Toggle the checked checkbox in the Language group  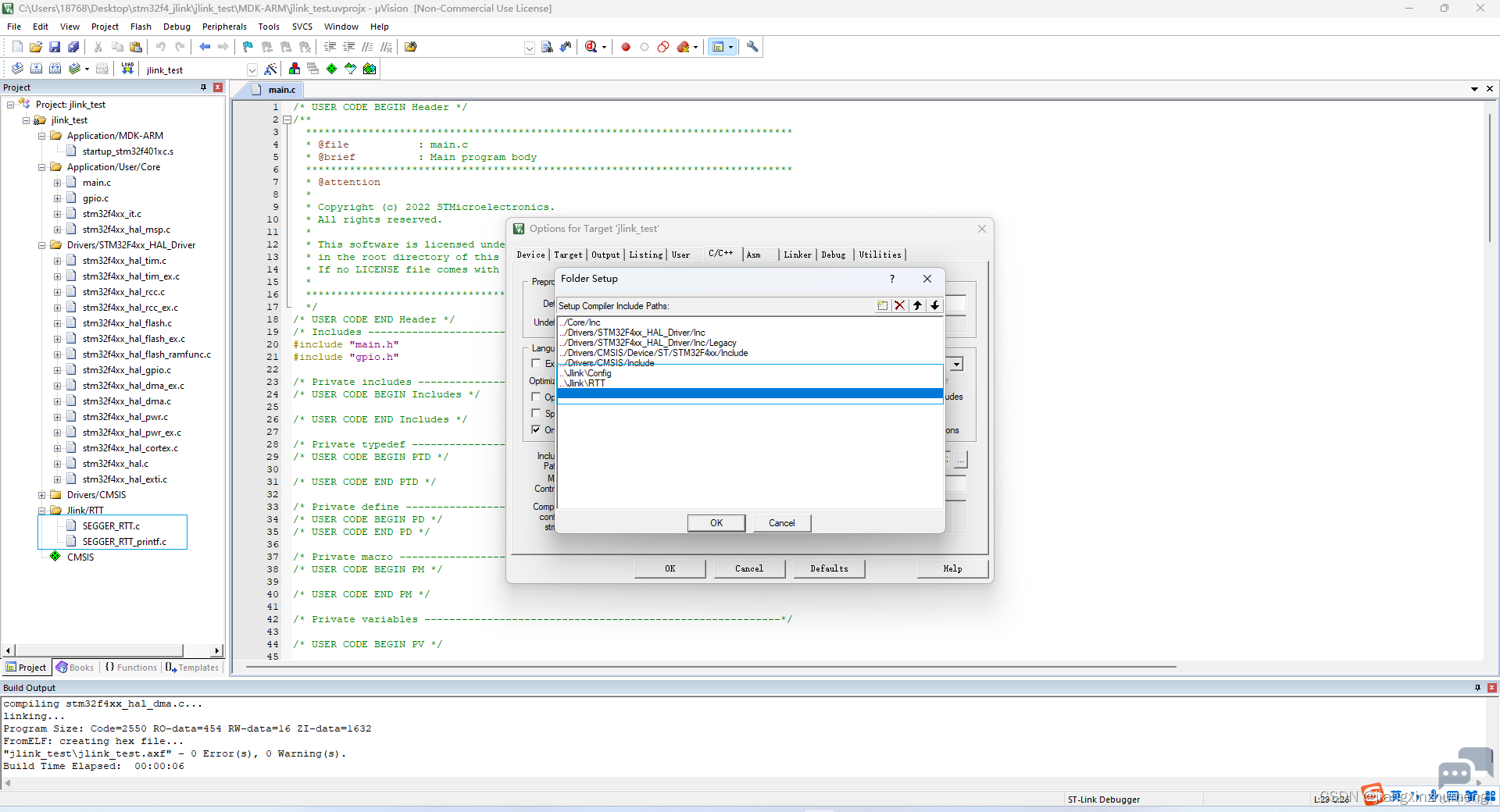coord(536,429)
